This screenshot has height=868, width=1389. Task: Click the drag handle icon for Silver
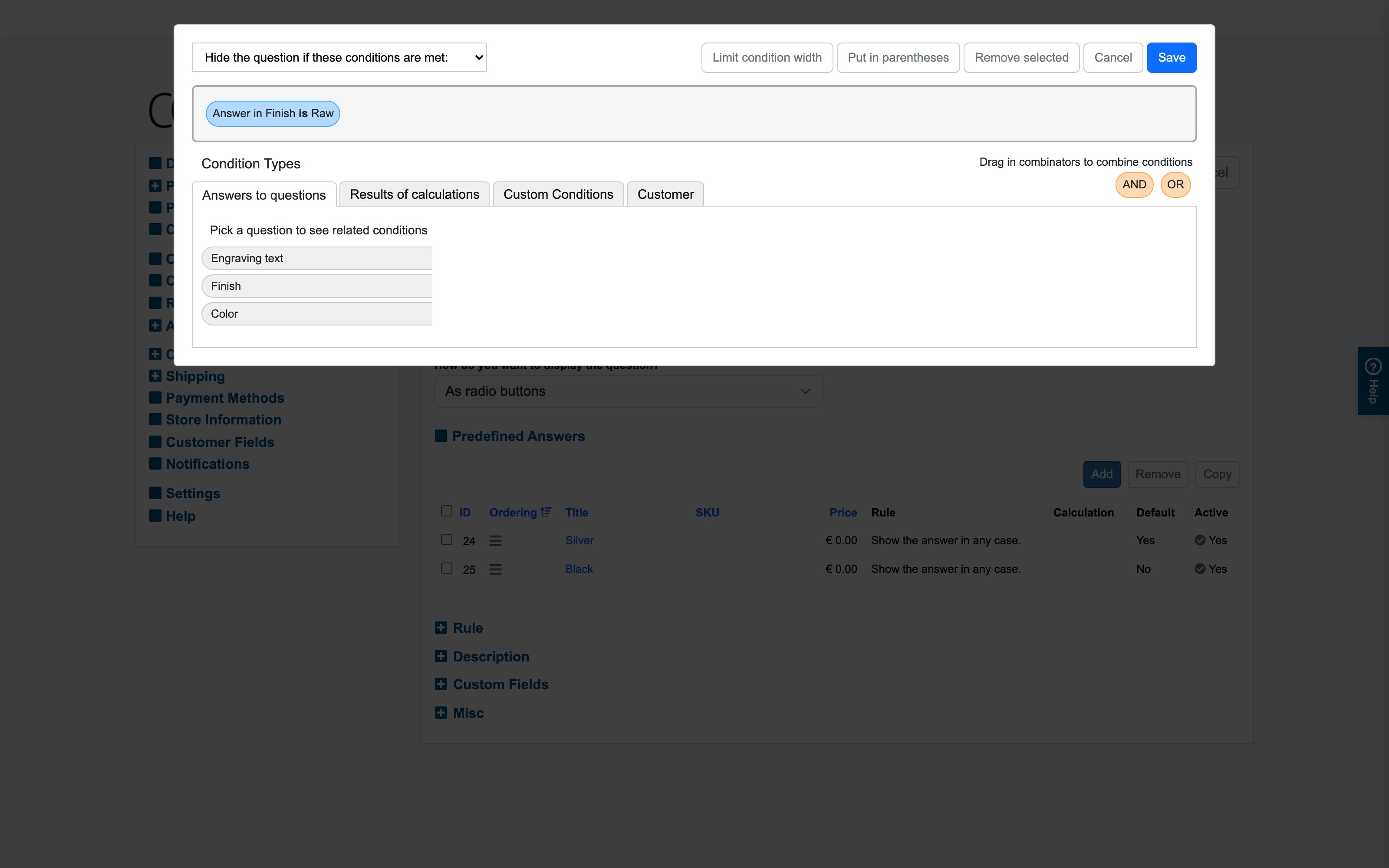(495, 541)
